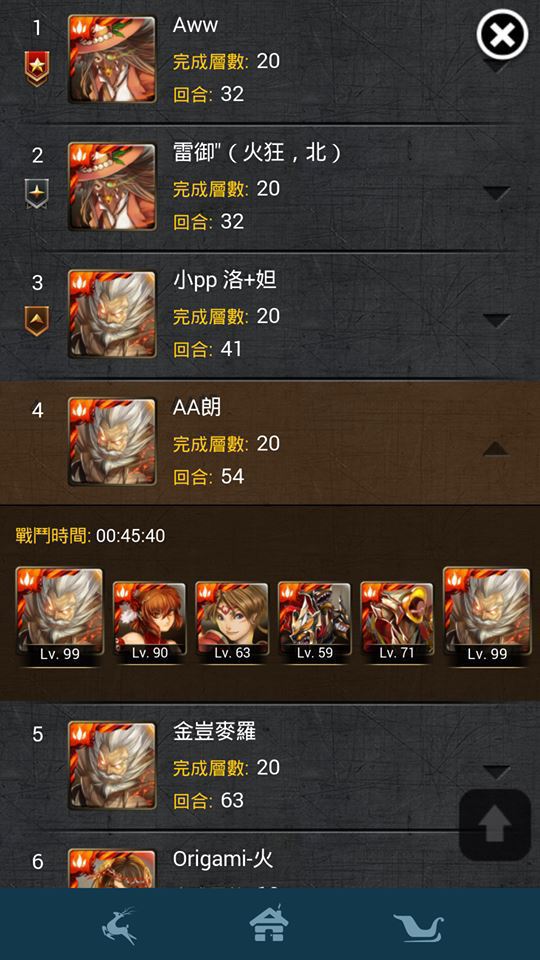Tap the silver rank badge for rank 2

click(37, 193)
